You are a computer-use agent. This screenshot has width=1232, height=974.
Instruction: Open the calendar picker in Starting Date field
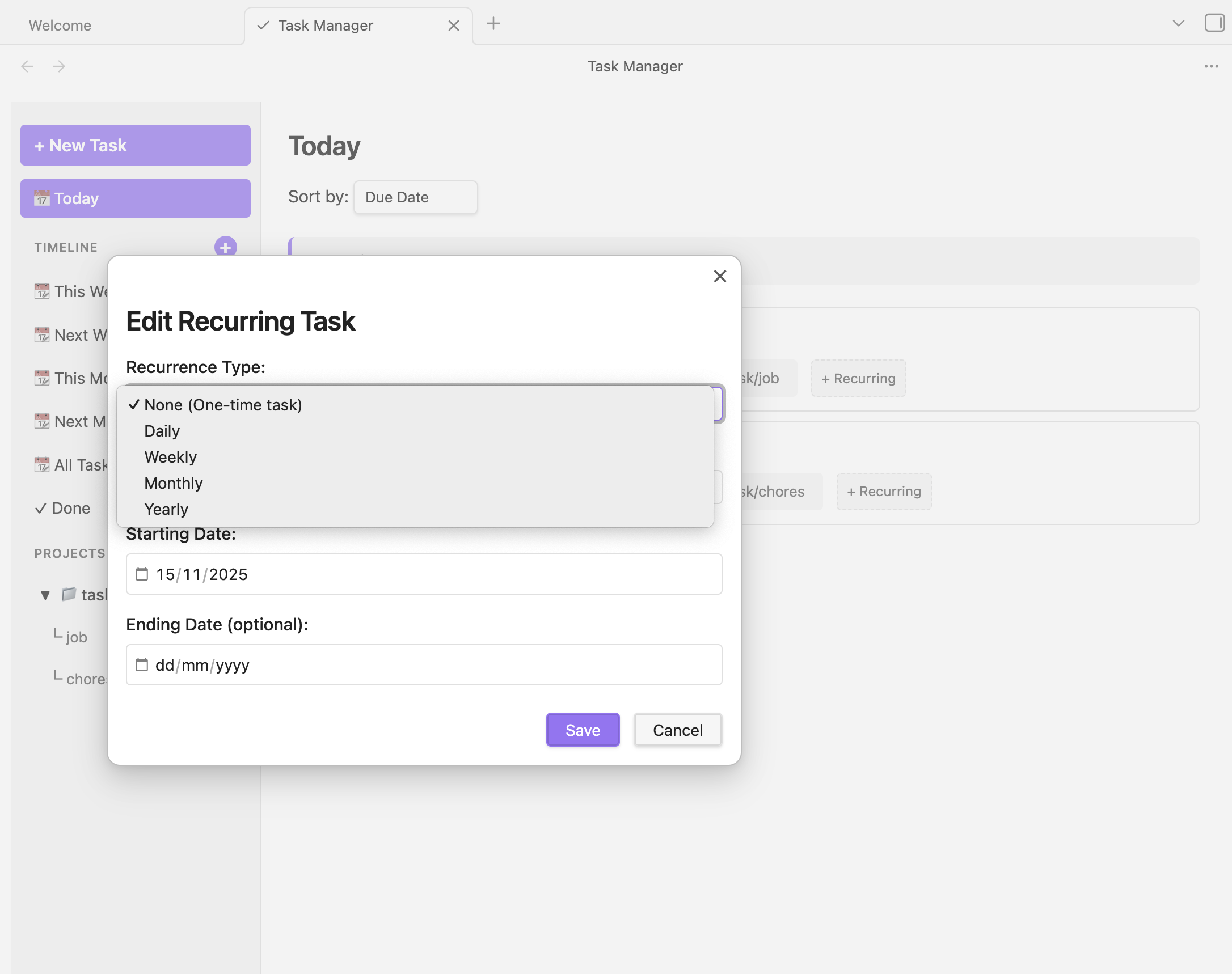pos(143,574)
